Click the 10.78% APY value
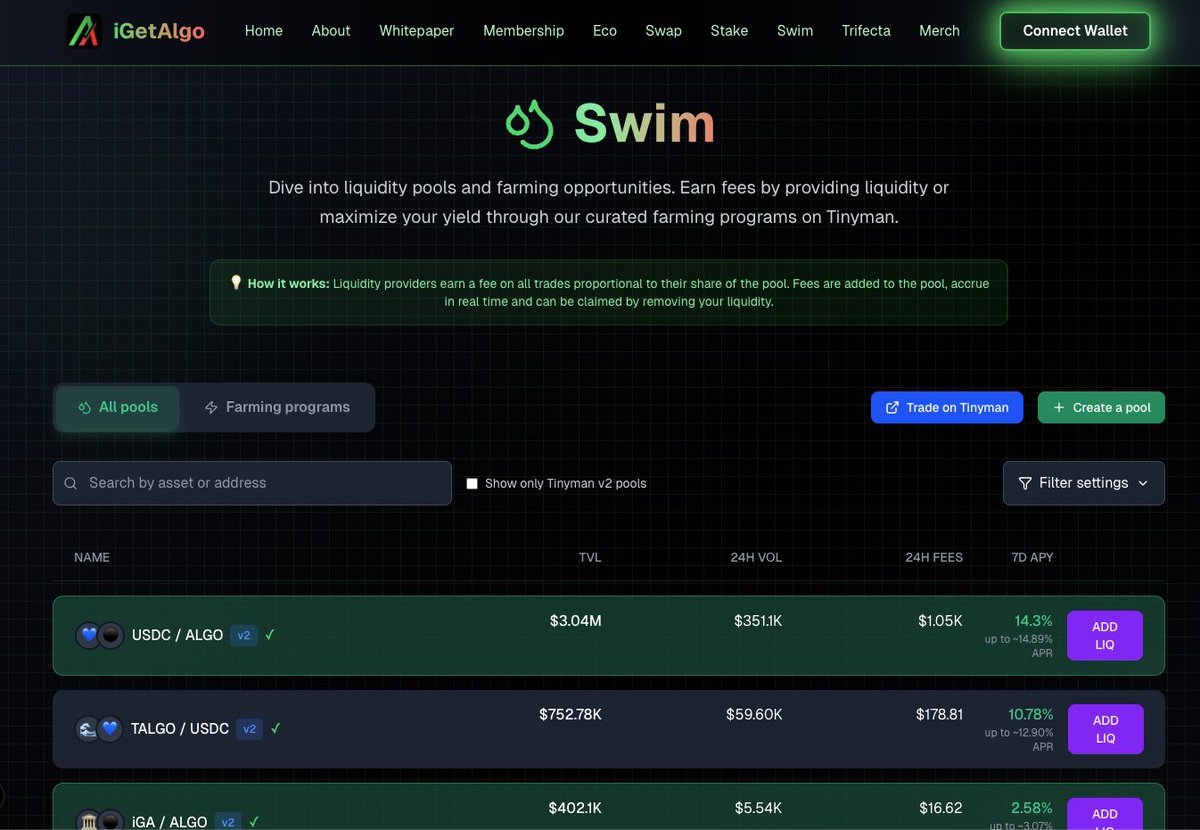The image size is (1200, 830). (x=1031, y=714)
